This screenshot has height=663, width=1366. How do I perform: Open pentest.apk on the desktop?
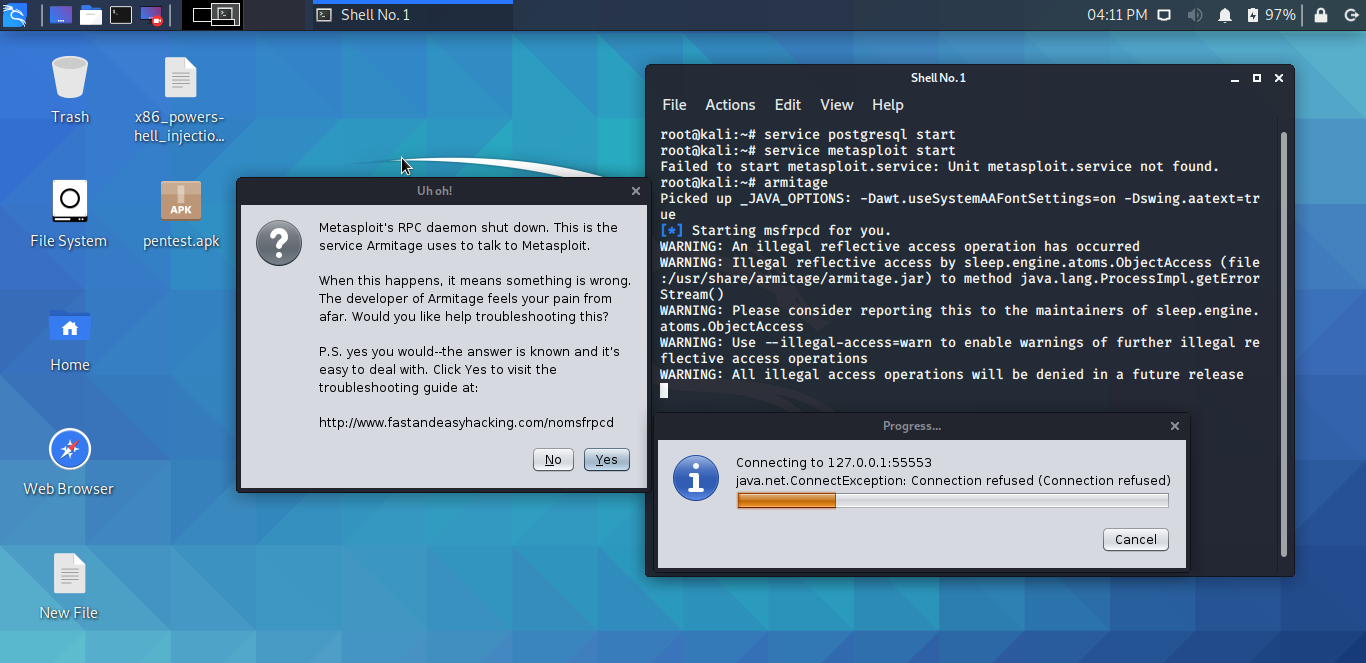(180, 201)
